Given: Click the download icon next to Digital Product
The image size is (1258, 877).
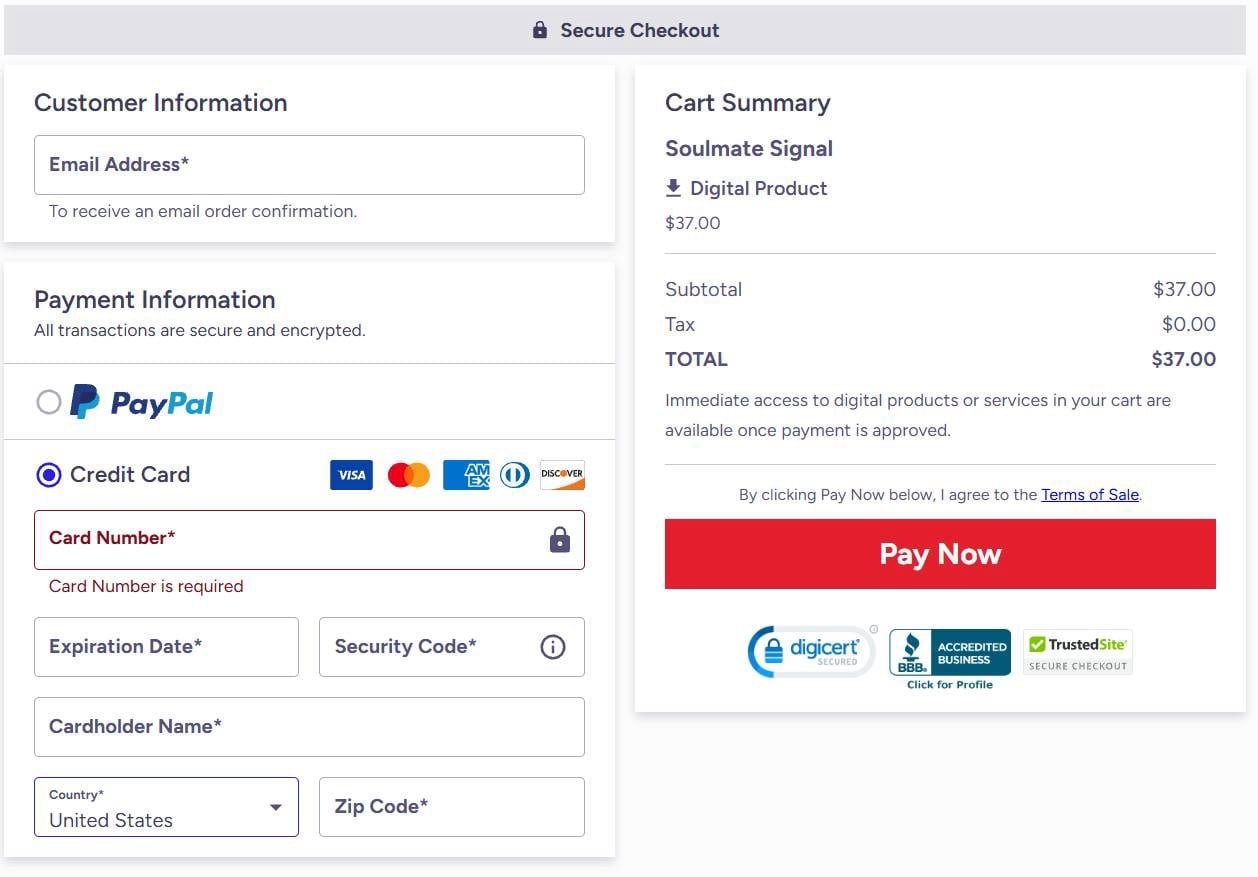Looking at the screenshot, I should tap(674, 187).
